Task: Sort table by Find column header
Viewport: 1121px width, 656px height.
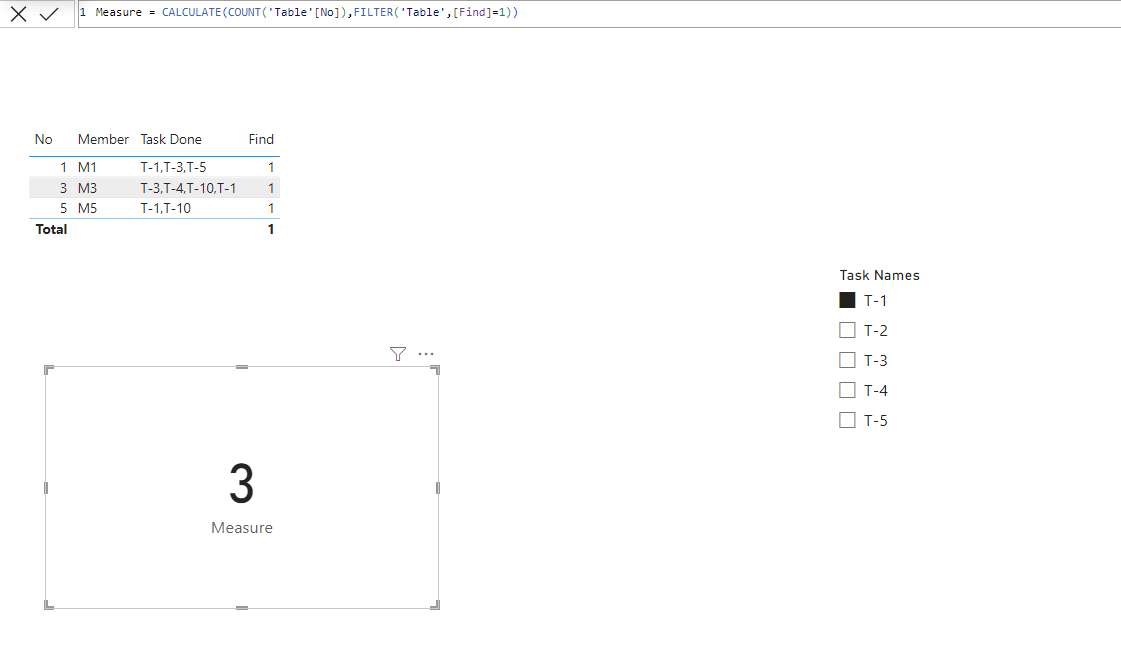Action: tap(261, 139)
